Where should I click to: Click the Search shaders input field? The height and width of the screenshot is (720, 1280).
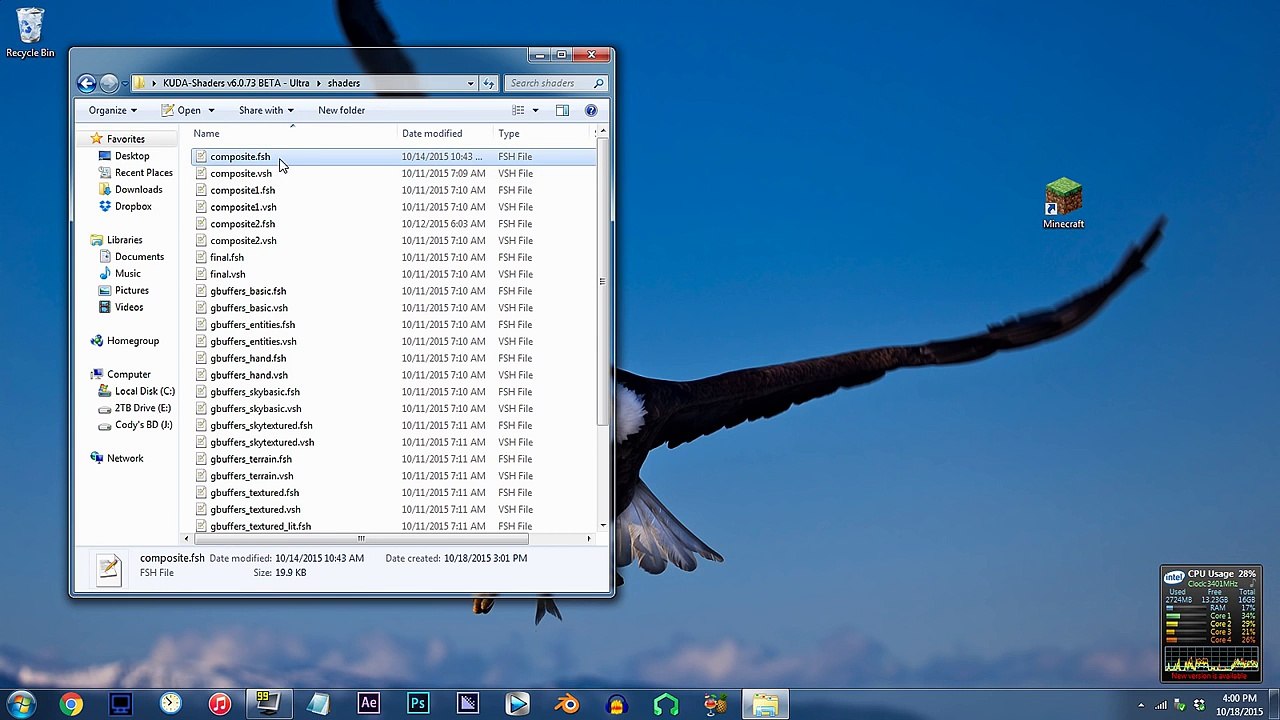tap(548, 83)
